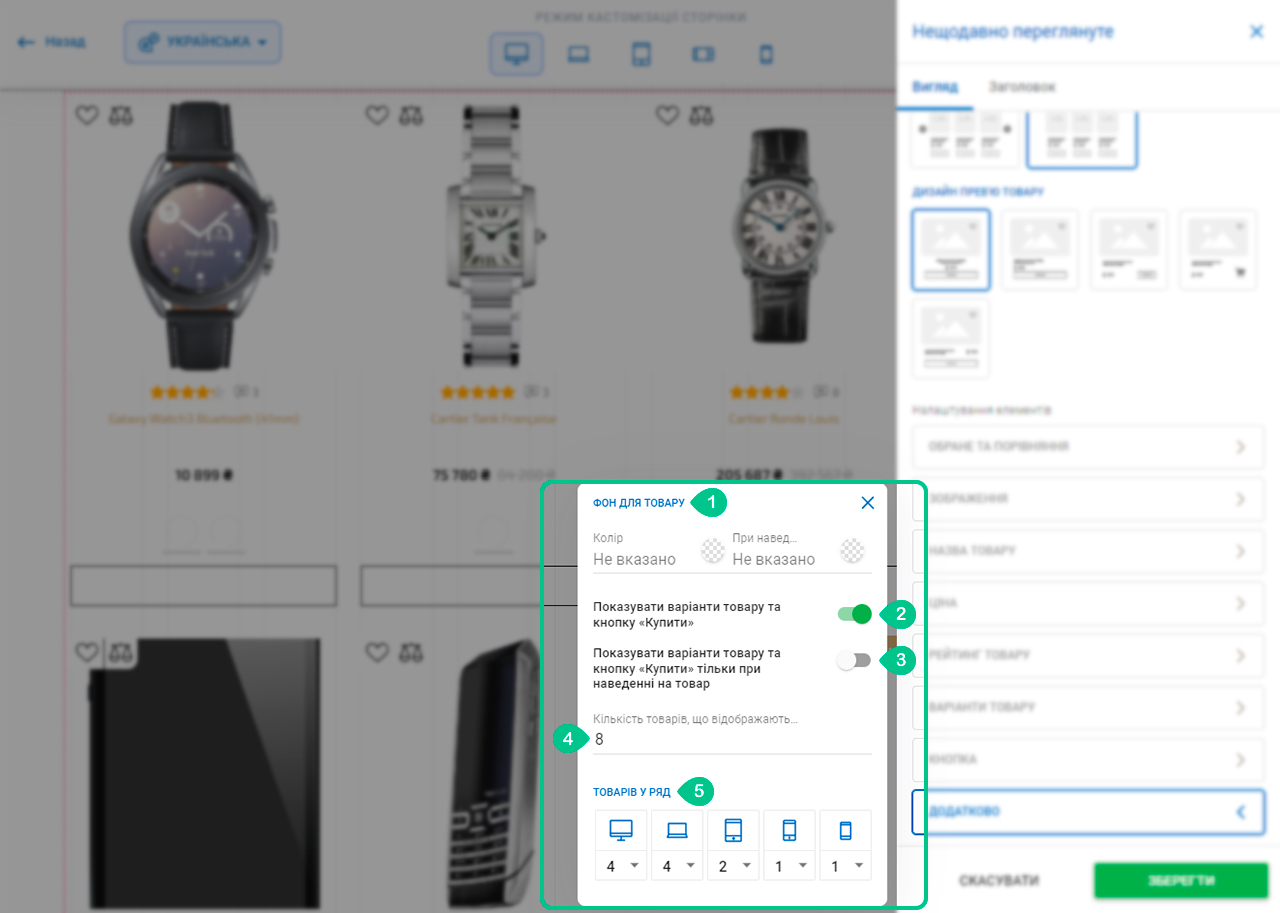This screenshot has width=1280, height=913.
Task: Open the laptop items-per-row dropdown
Action: click(x=677, y=867)
